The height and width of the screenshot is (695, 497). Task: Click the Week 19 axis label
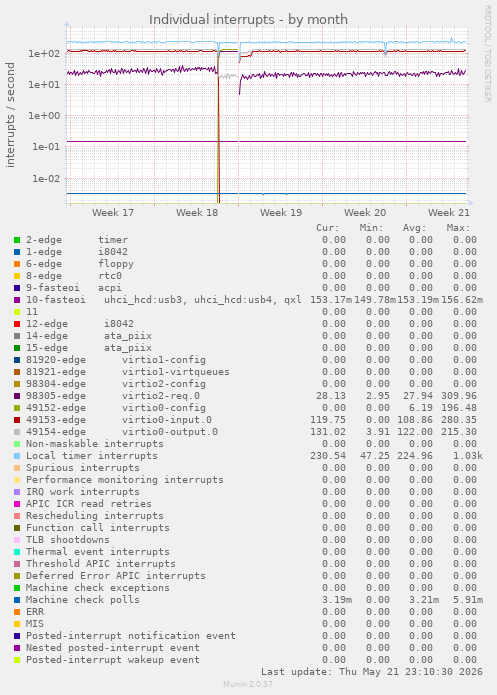coord(281,213)
